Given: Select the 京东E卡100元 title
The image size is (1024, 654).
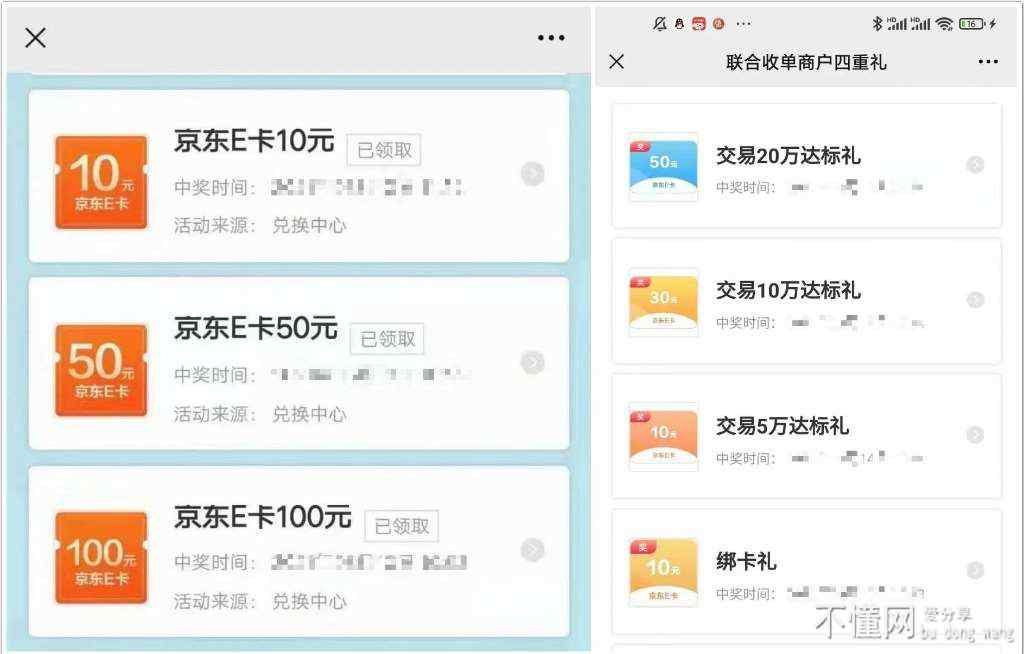Looking at the screenshot, I should (263, 516).
